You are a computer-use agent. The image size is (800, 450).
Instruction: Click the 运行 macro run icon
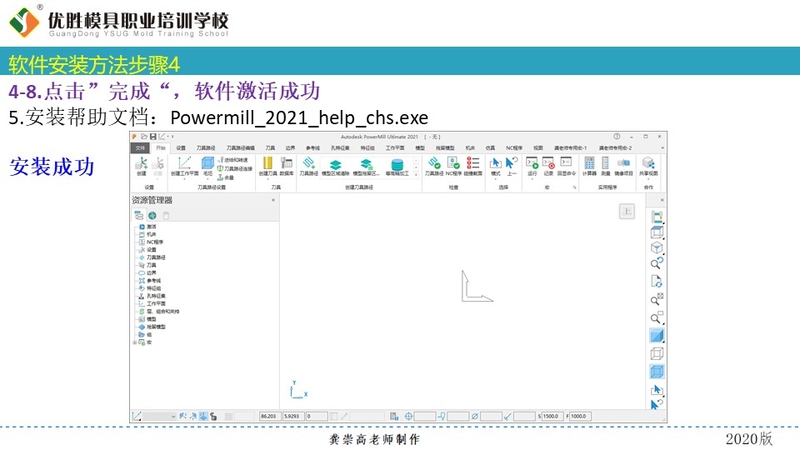pyautogui.click(x=532, y=166)
